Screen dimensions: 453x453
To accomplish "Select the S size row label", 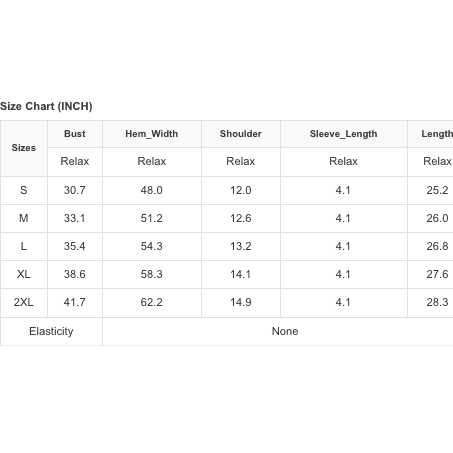I will (24, 190).
